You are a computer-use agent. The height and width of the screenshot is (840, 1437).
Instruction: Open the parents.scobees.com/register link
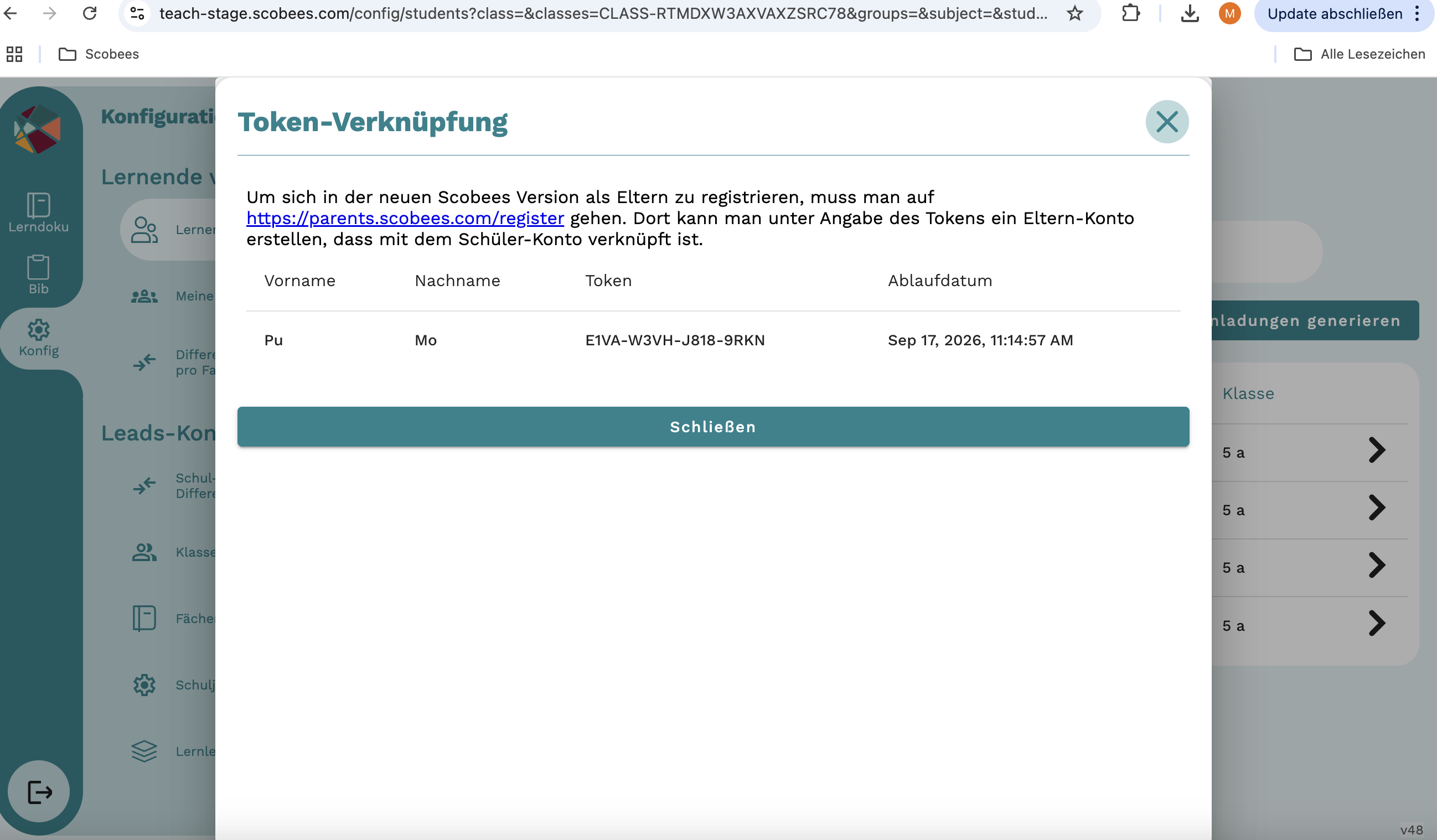point(405,218)
